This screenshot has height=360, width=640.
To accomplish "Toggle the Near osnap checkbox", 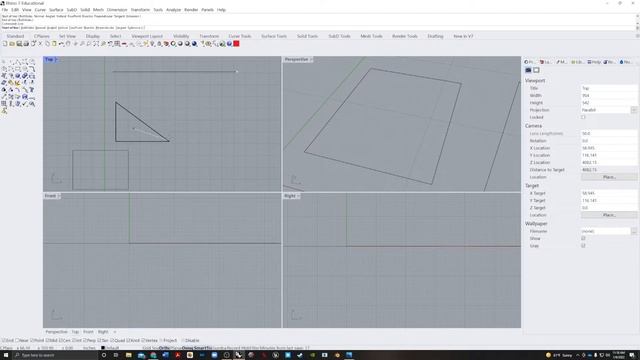I will 17,340.
